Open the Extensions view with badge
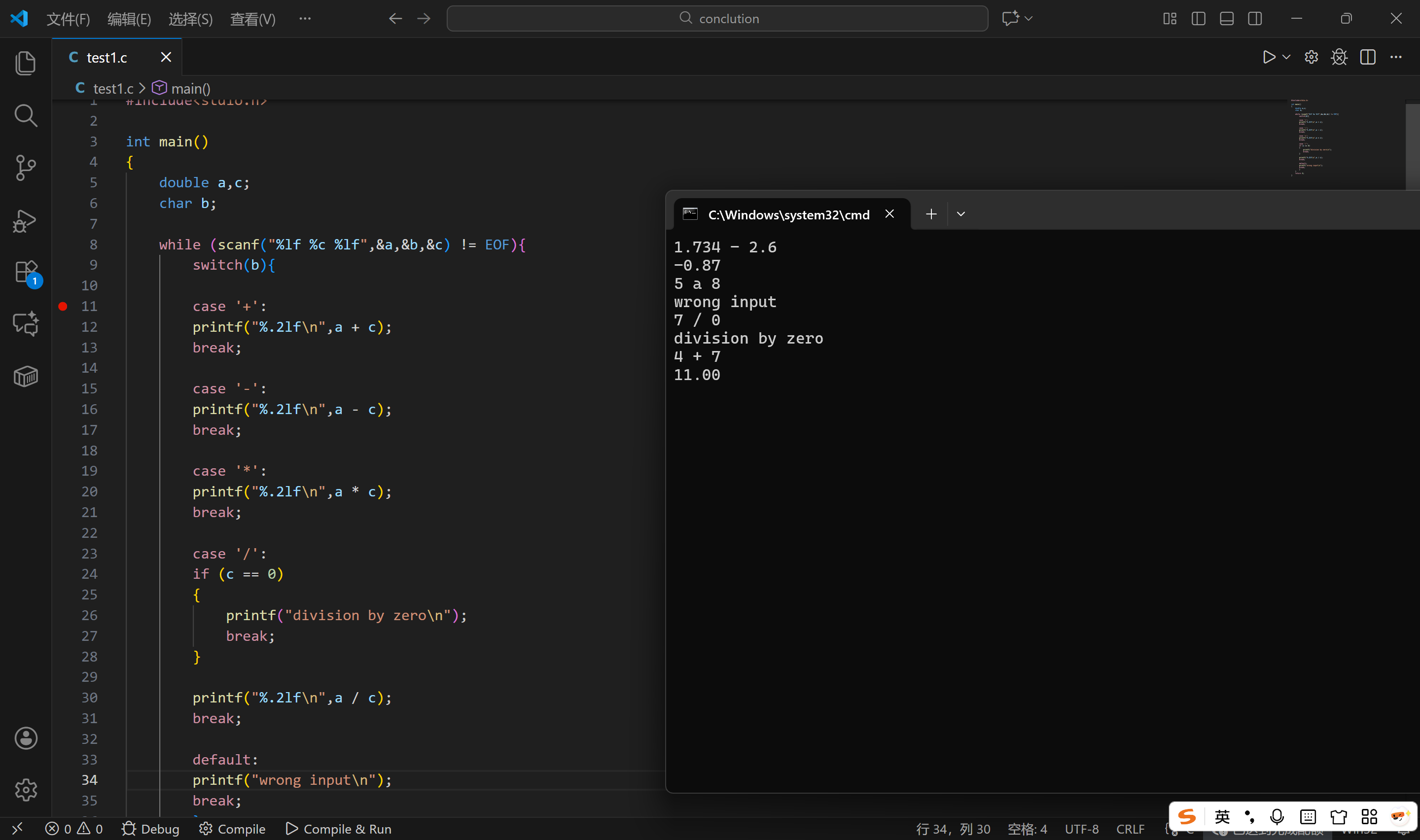The height and width of the screenshot is (840, 1420). [26, 272]
